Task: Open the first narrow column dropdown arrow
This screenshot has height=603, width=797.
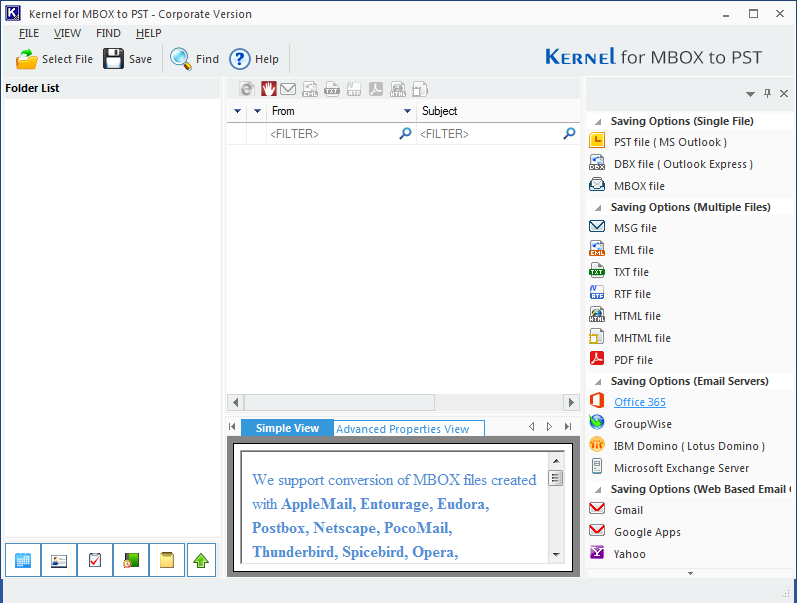Action: pyautogui.click(x=237, y=111)
